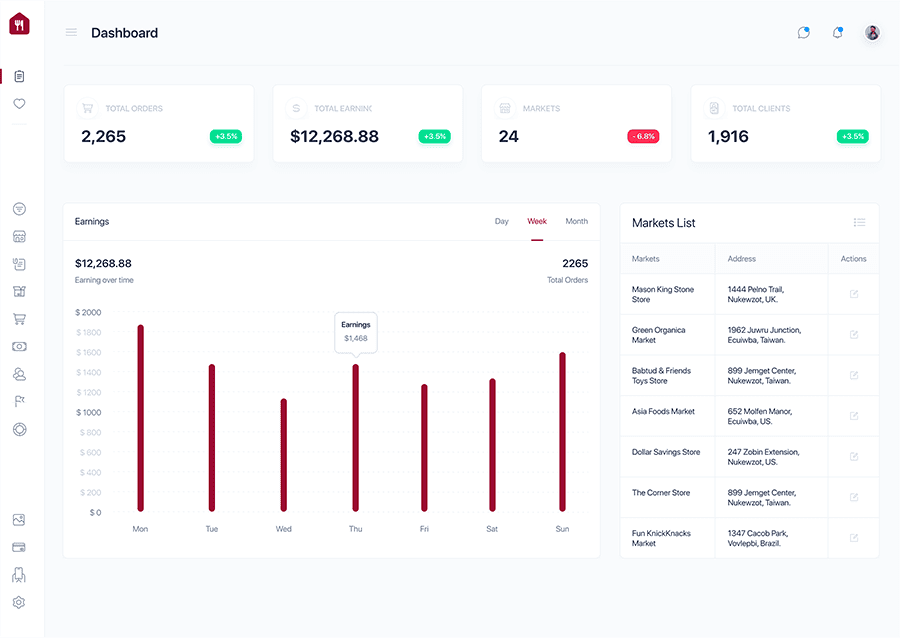Edit the Asia Foods Market row

[x=854, y=416]
